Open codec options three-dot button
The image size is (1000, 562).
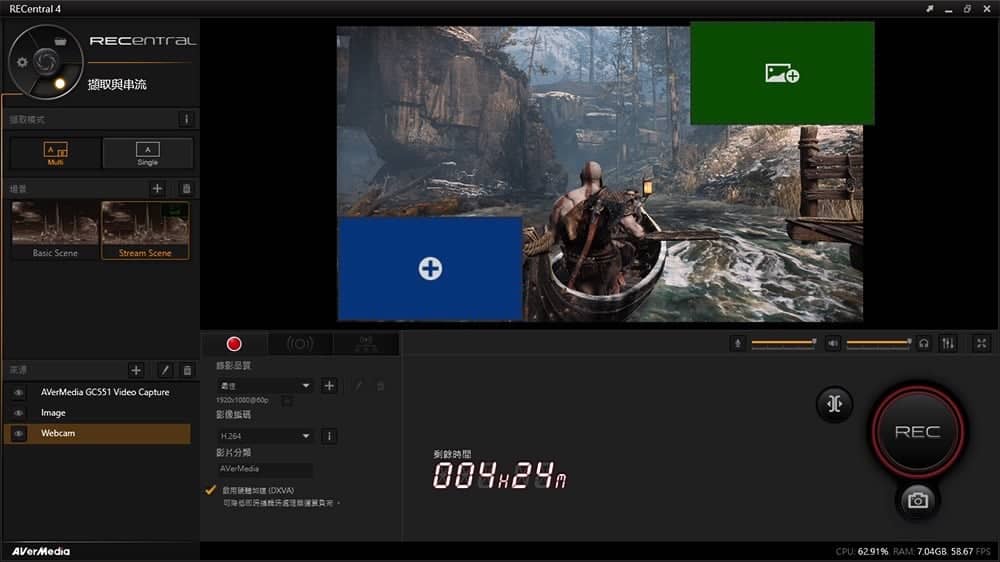329,436
